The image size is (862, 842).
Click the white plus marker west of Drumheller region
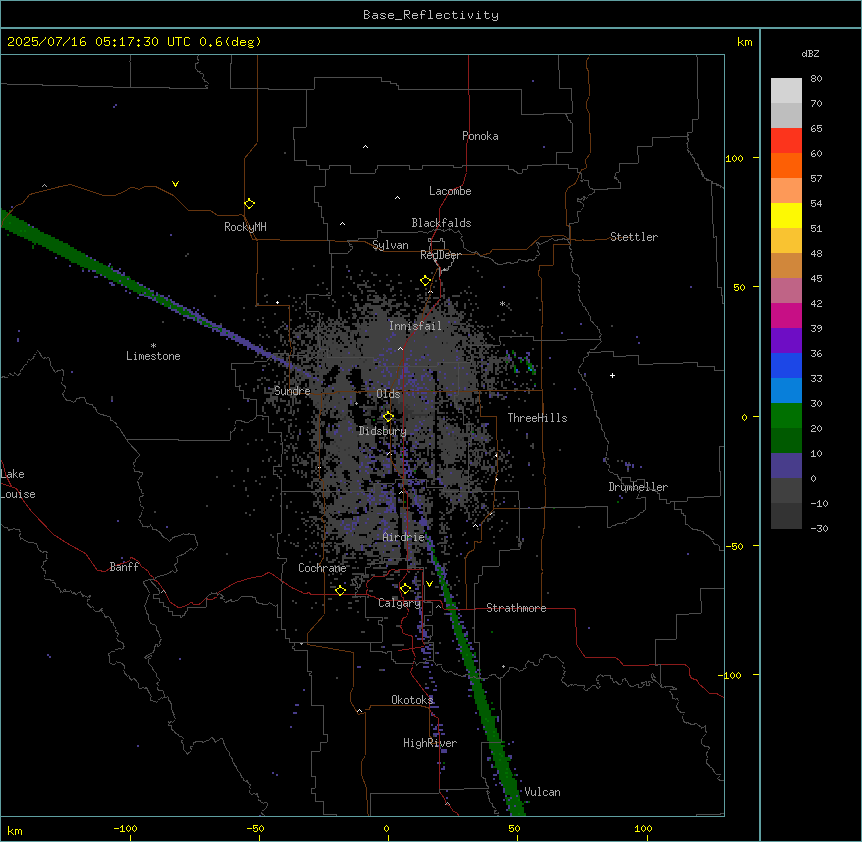click(x=612, y=375)
